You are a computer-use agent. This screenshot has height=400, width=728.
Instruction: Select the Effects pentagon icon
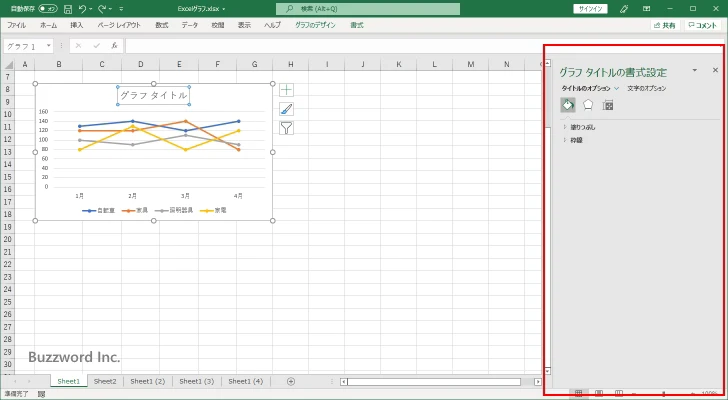tap(588, 105)
